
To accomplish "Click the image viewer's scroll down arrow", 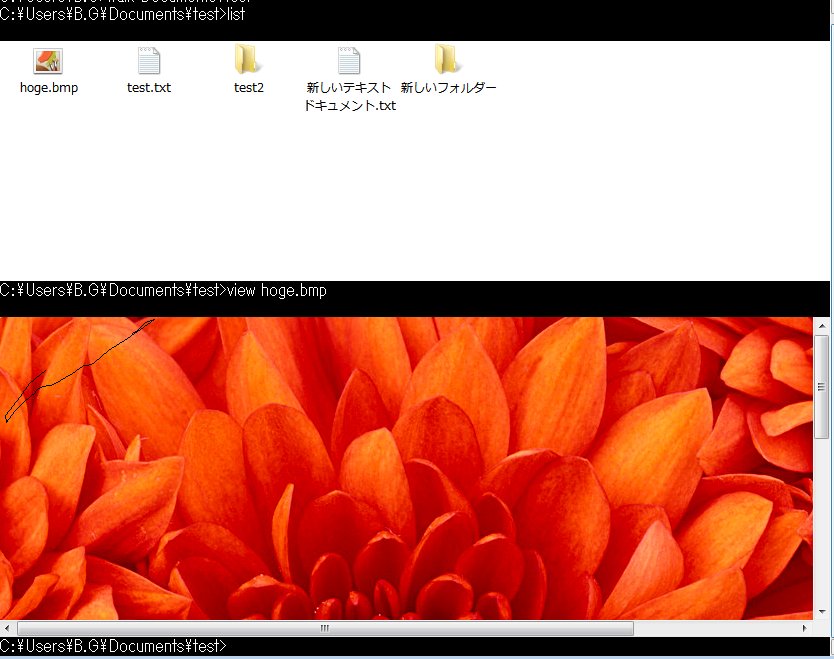I will pyautogui.click(x=822, y=612).
